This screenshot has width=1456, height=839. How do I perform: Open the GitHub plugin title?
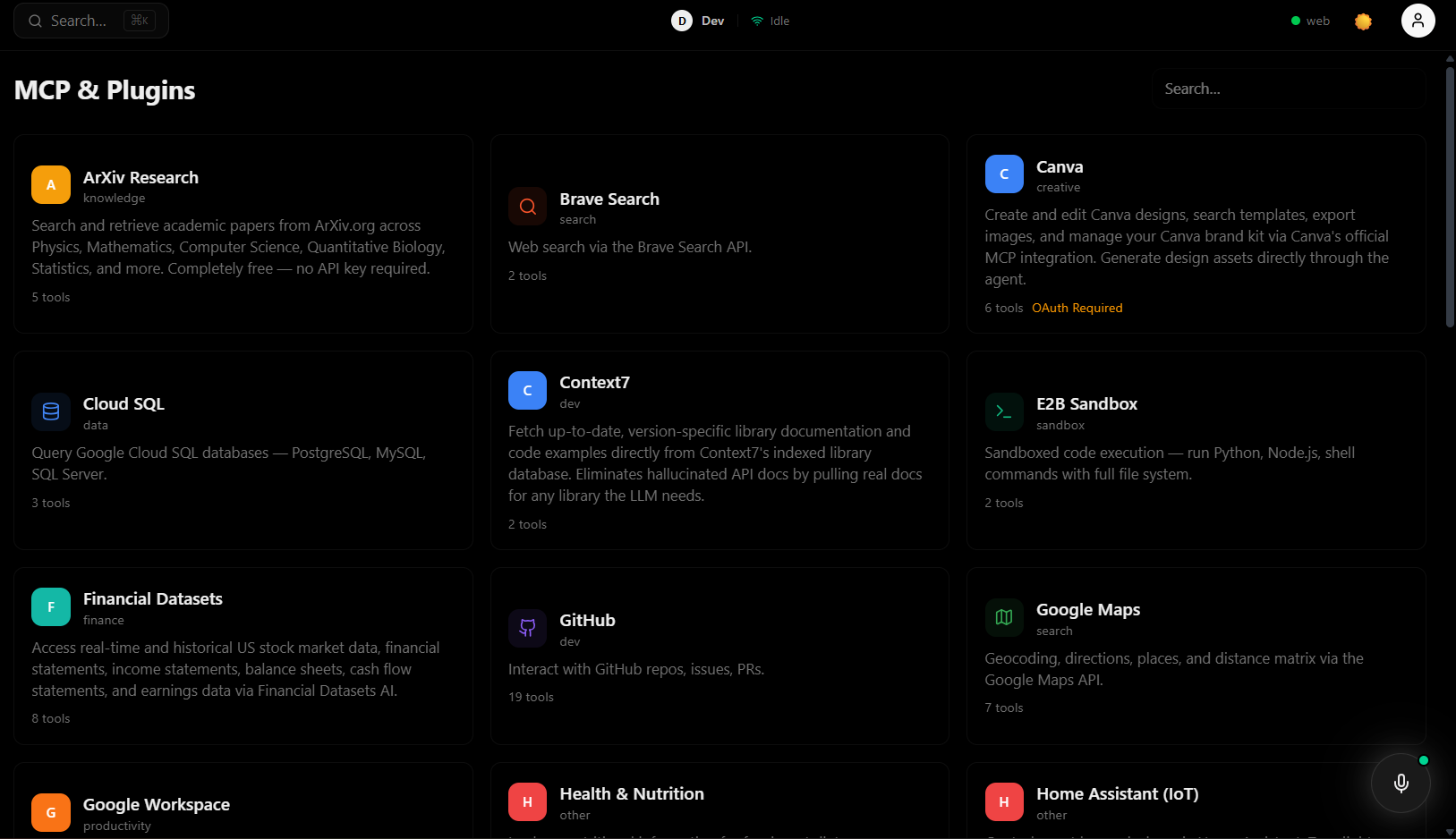587,620
